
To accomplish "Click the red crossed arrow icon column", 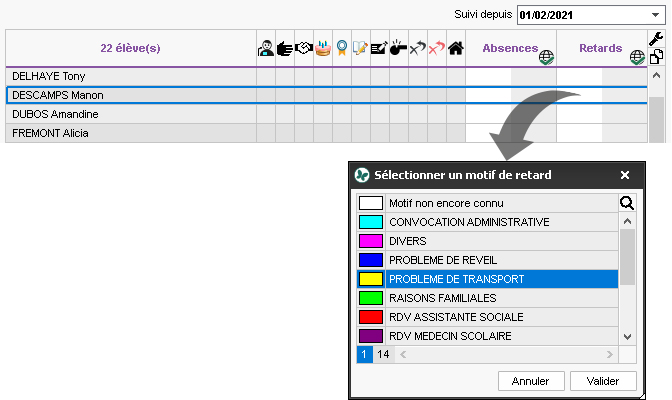I will point(437,48).
